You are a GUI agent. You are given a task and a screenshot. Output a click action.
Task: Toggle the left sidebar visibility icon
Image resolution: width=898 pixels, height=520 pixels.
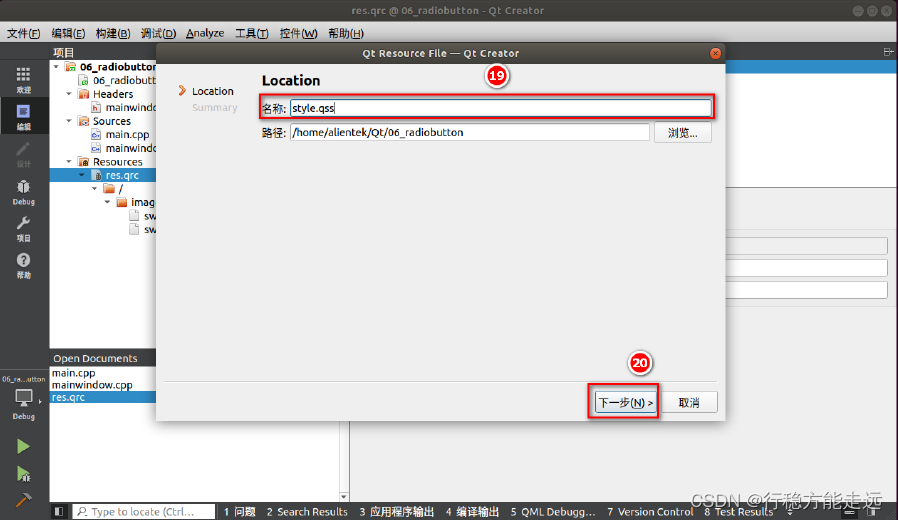58,511
